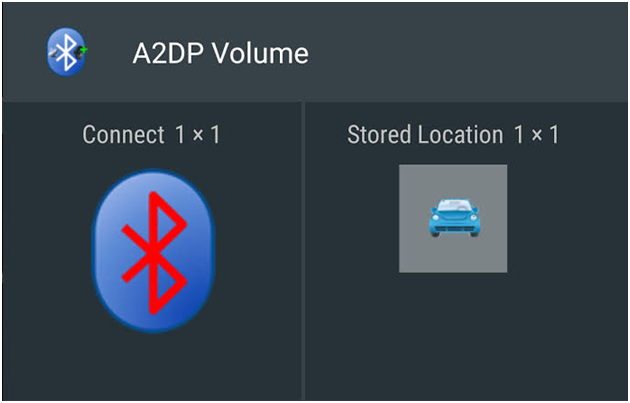The image size is (630, 403).
Task: Click empty space beneath the Bluetooth Connect icon
Action: coord(153,368)
